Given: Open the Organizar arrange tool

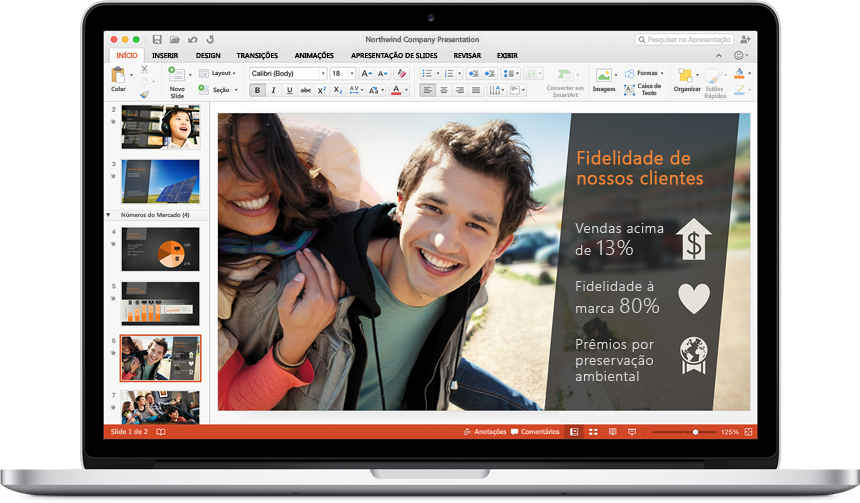Looking at the screenshot, I should coord(686,76).
